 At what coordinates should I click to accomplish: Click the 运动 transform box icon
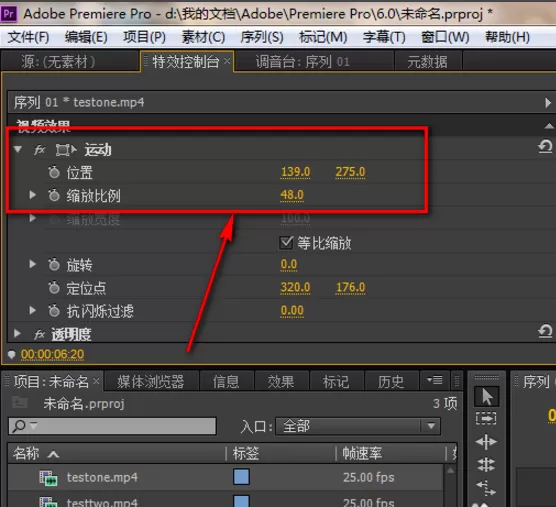point(66,150)
